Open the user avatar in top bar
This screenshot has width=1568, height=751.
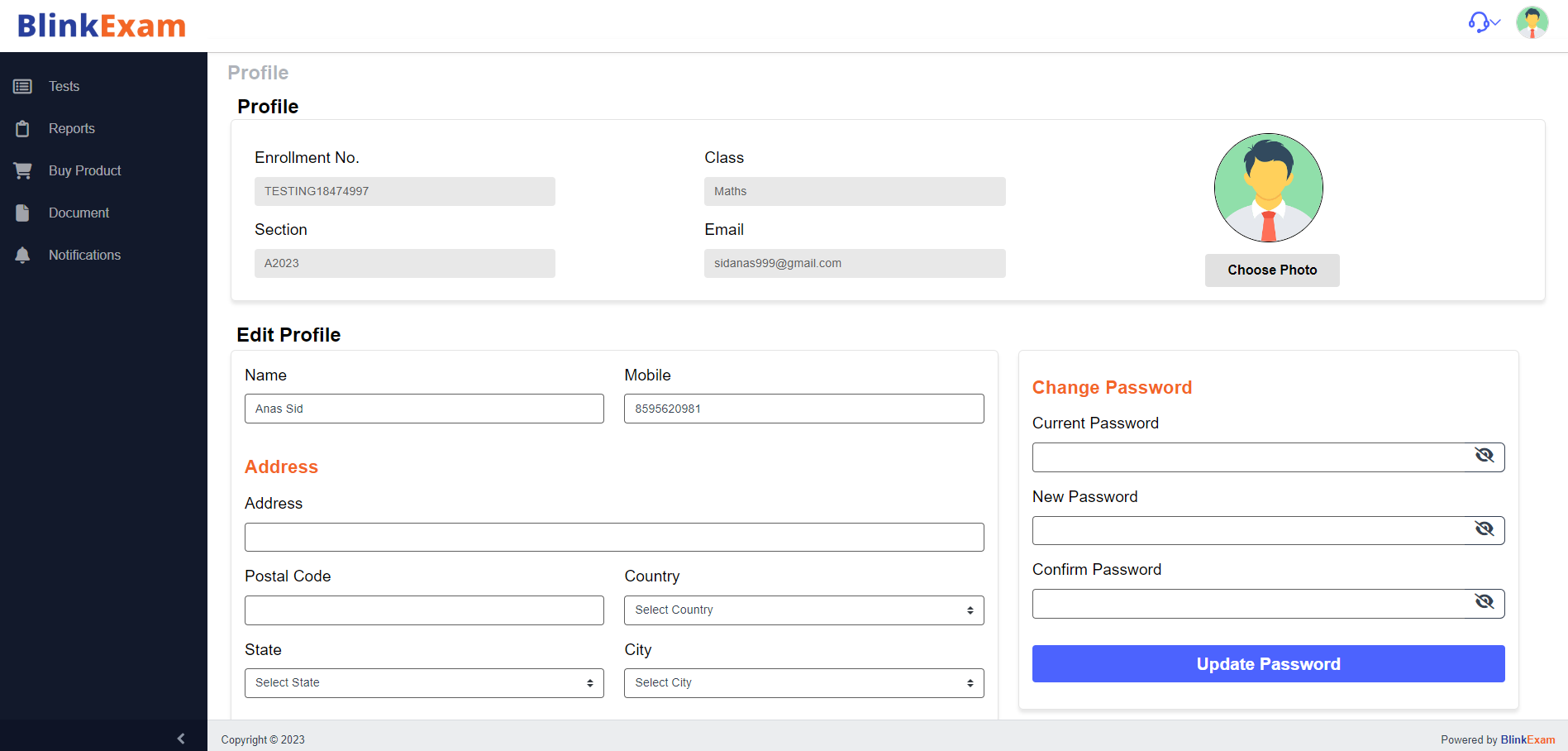[x=1532, y=22]
